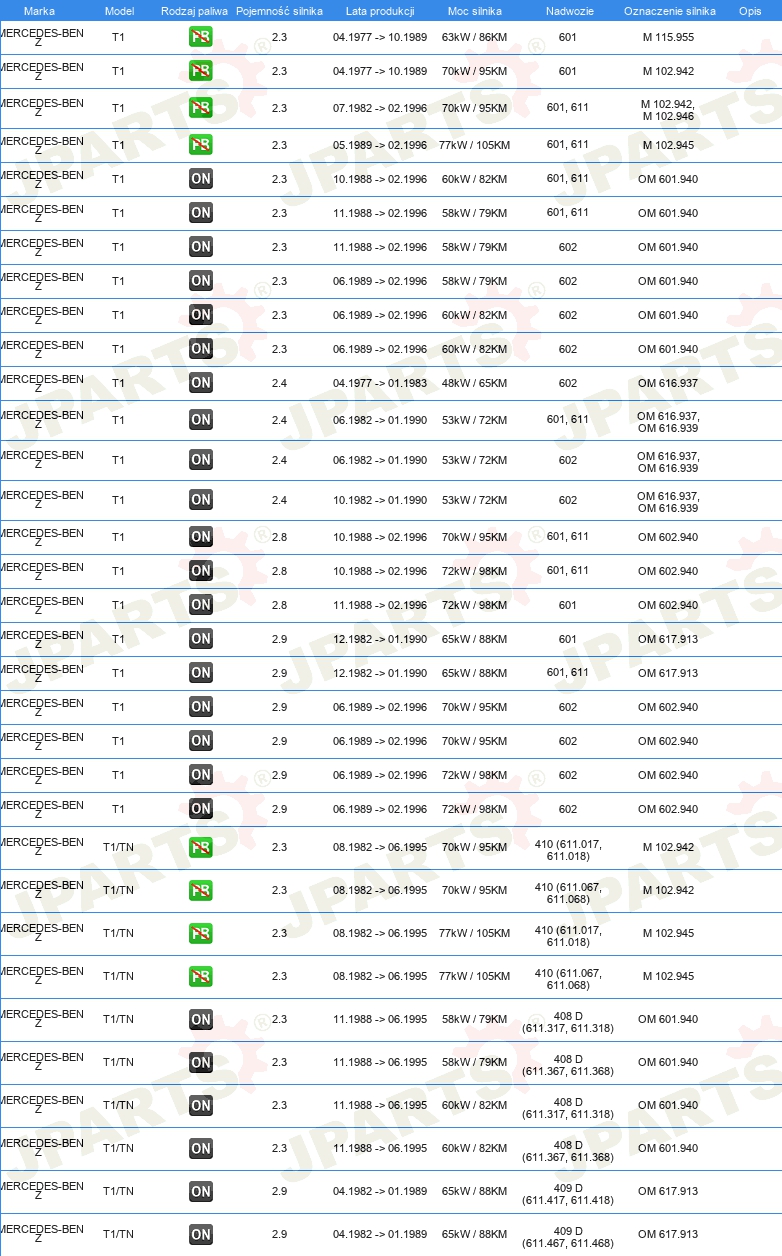The image size is (782, 1256).
Task: Select the 2.8 70kW / 95KM power cell
Action: 475,537
